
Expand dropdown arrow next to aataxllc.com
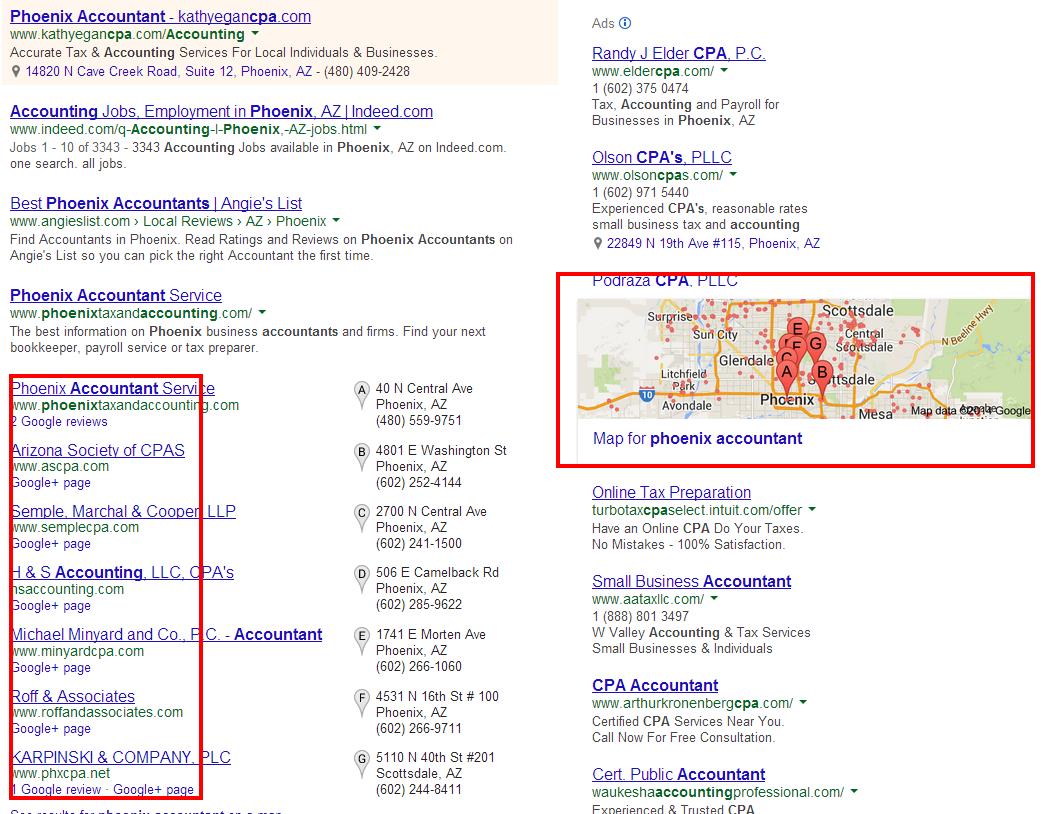click(x=714, y=598)
